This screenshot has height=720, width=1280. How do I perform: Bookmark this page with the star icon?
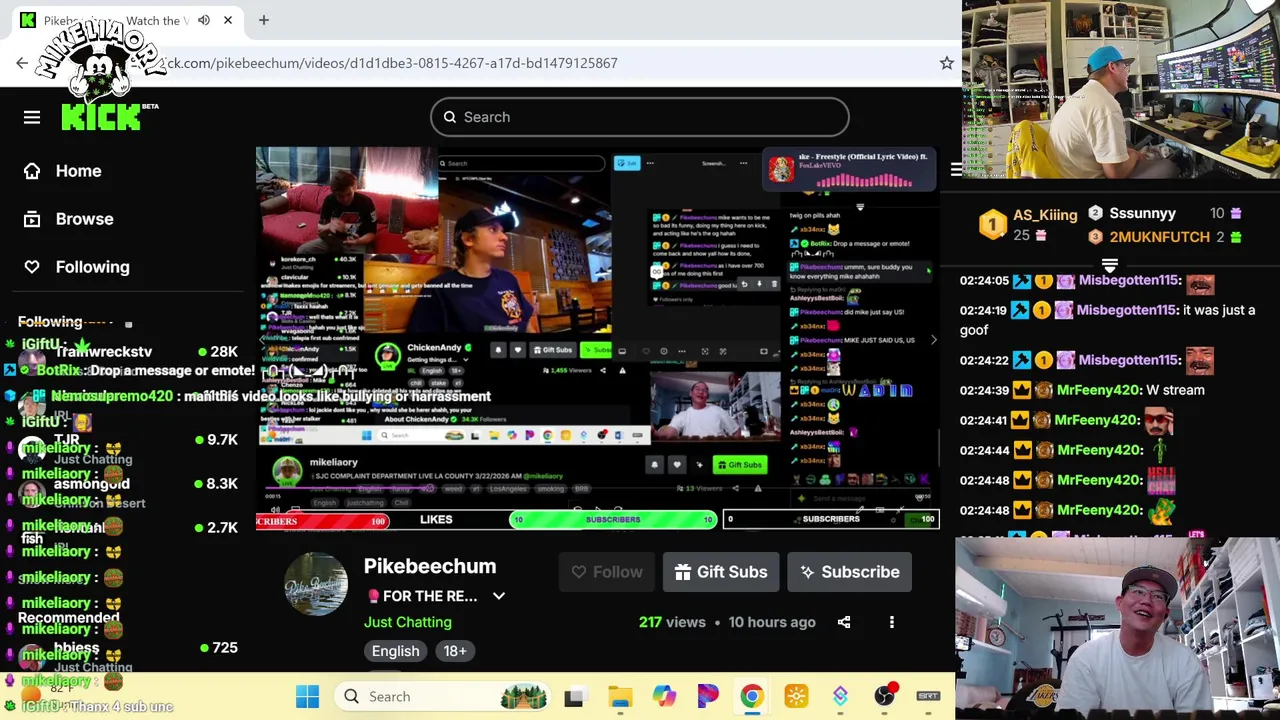[946, 63]
